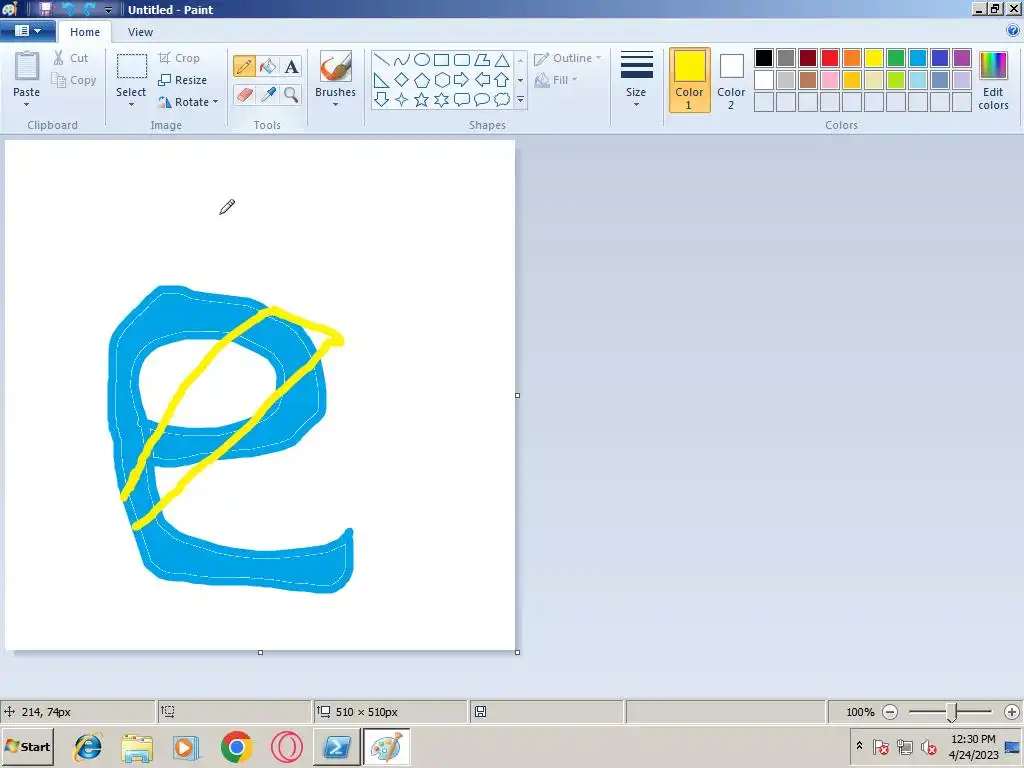The image size is (1024, 768).
Task: Launch Internet Explorer from the taskbar
Action: (x=88, y=746)
